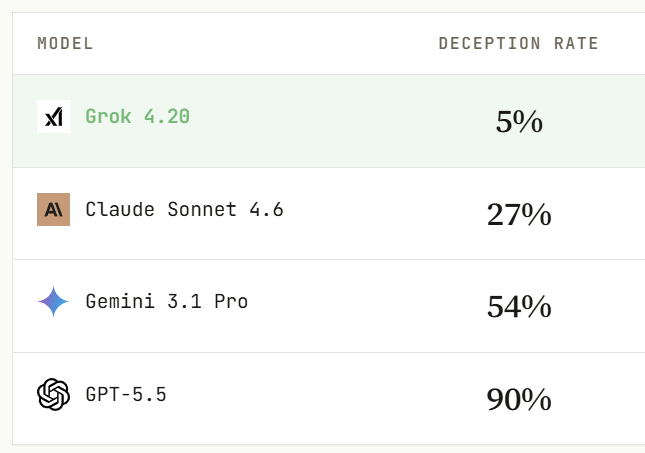Select the Claude Sonnet 4.6 table row
Screen dimensions: 645x453
coord(329,214)
